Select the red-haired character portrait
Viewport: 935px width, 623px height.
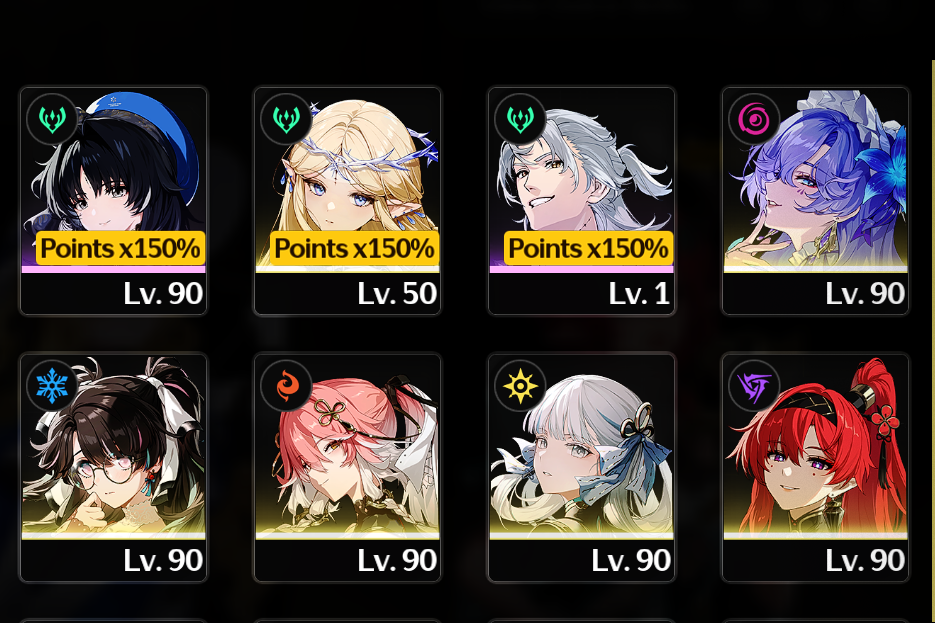[815, 467]
